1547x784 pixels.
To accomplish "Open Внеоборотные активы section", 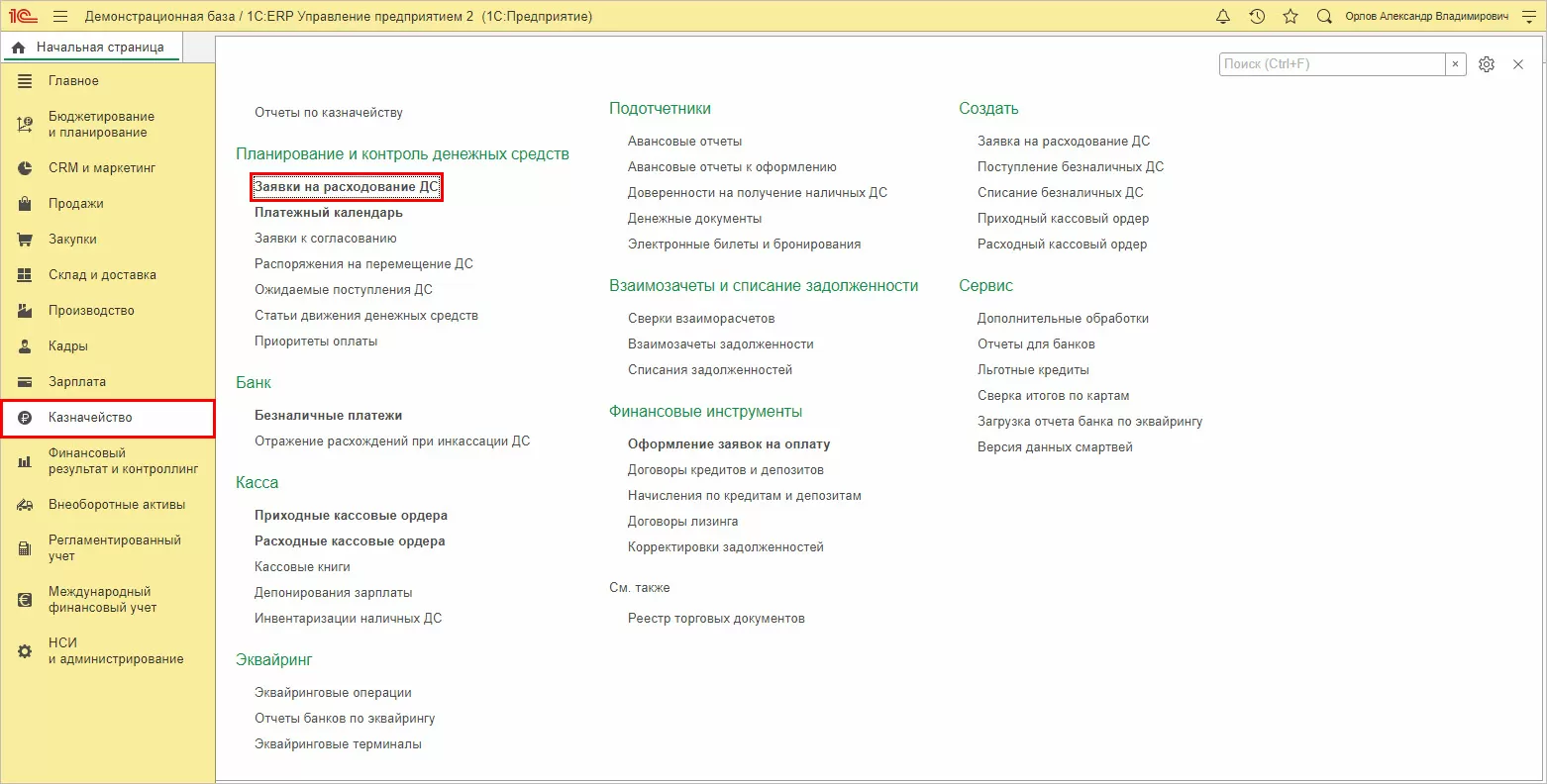I will tap(108, 505).
